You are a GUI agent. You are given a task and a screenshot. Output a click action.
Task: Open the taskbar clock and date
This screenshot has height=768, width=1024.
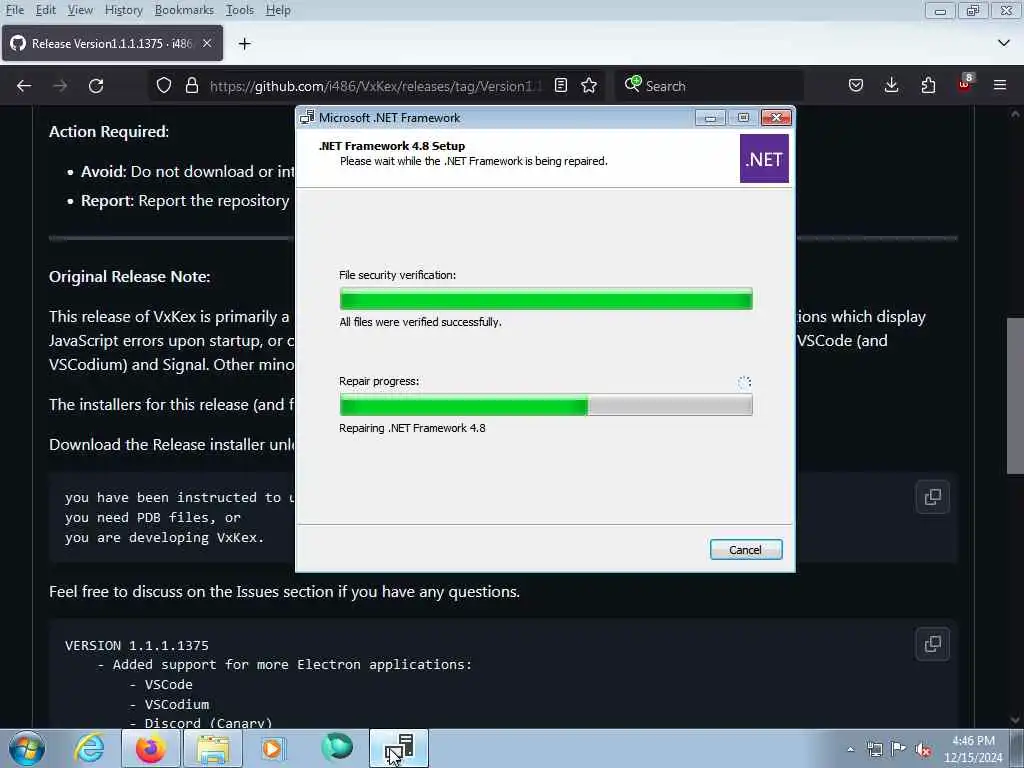click(x=973, y=749)
